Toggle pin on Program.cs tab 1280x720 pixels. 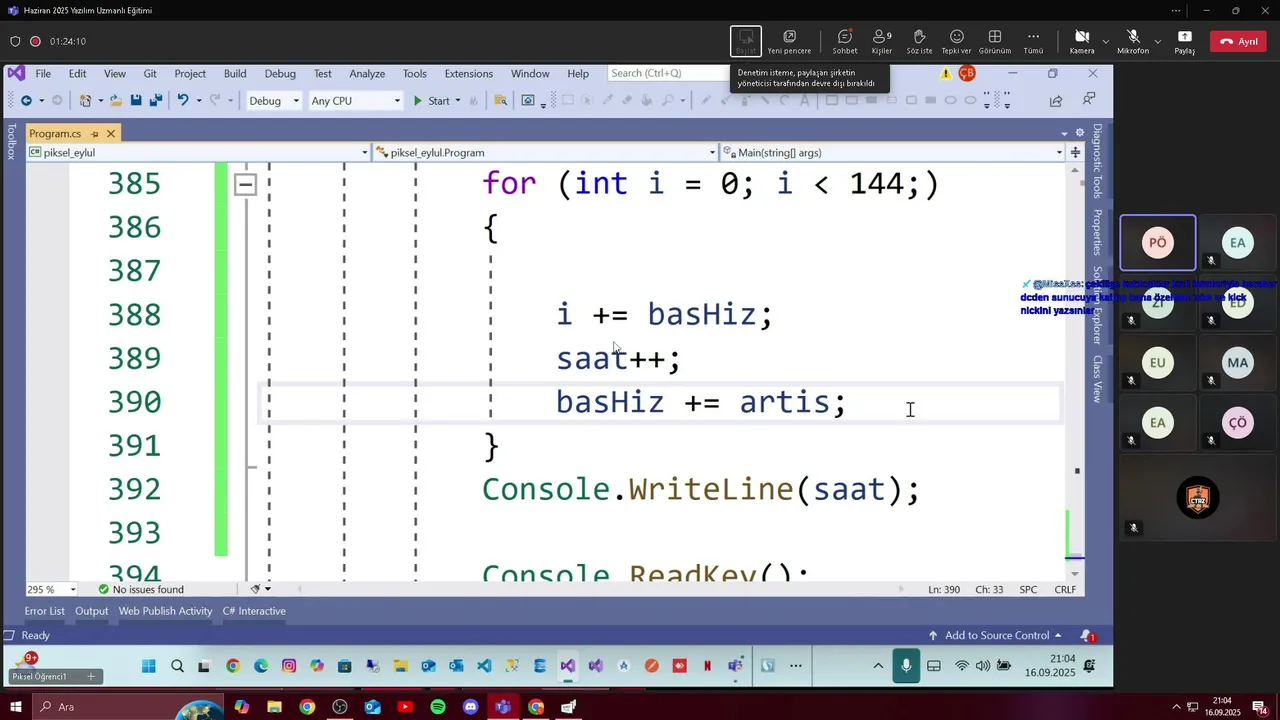point(95,133)
